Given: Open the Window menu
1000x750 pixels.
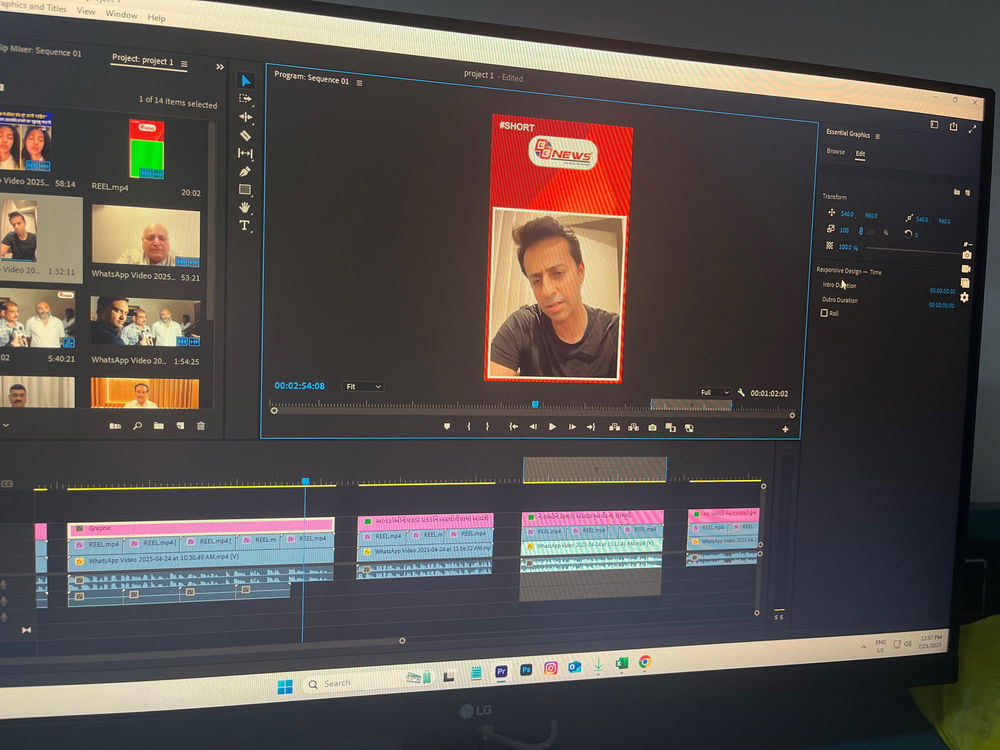Looking at the screenshot, I should [121, 14].
